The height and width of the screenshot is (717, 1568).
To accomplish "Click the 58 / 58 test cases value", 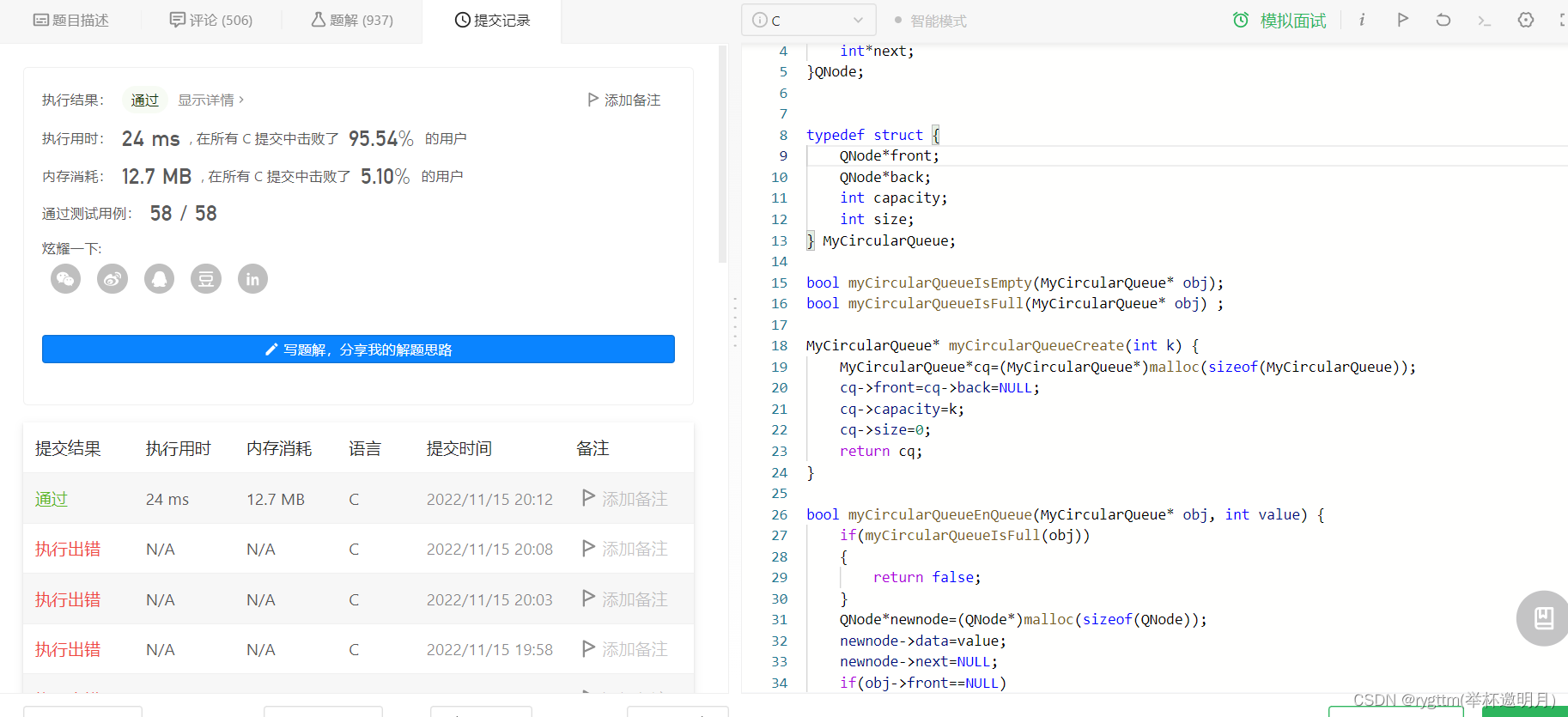I will pos(183,213).
